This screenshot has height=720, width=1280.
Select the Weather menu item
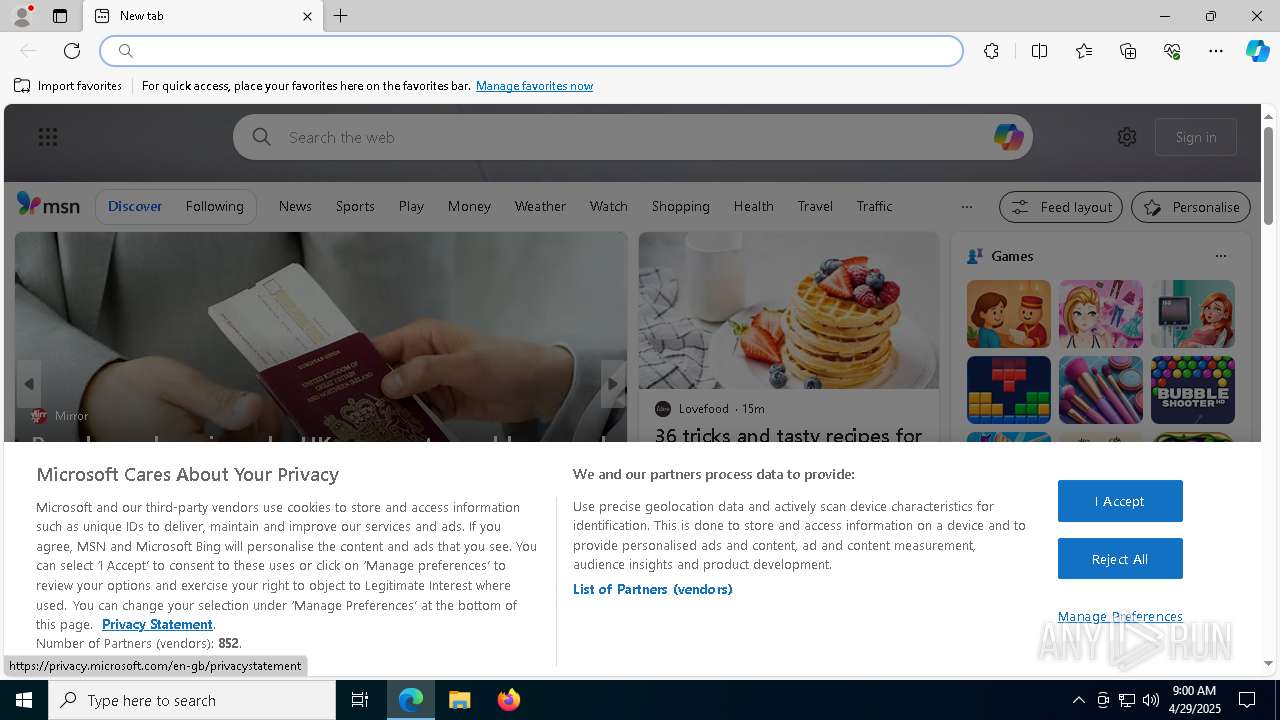(x=540, y=206)
